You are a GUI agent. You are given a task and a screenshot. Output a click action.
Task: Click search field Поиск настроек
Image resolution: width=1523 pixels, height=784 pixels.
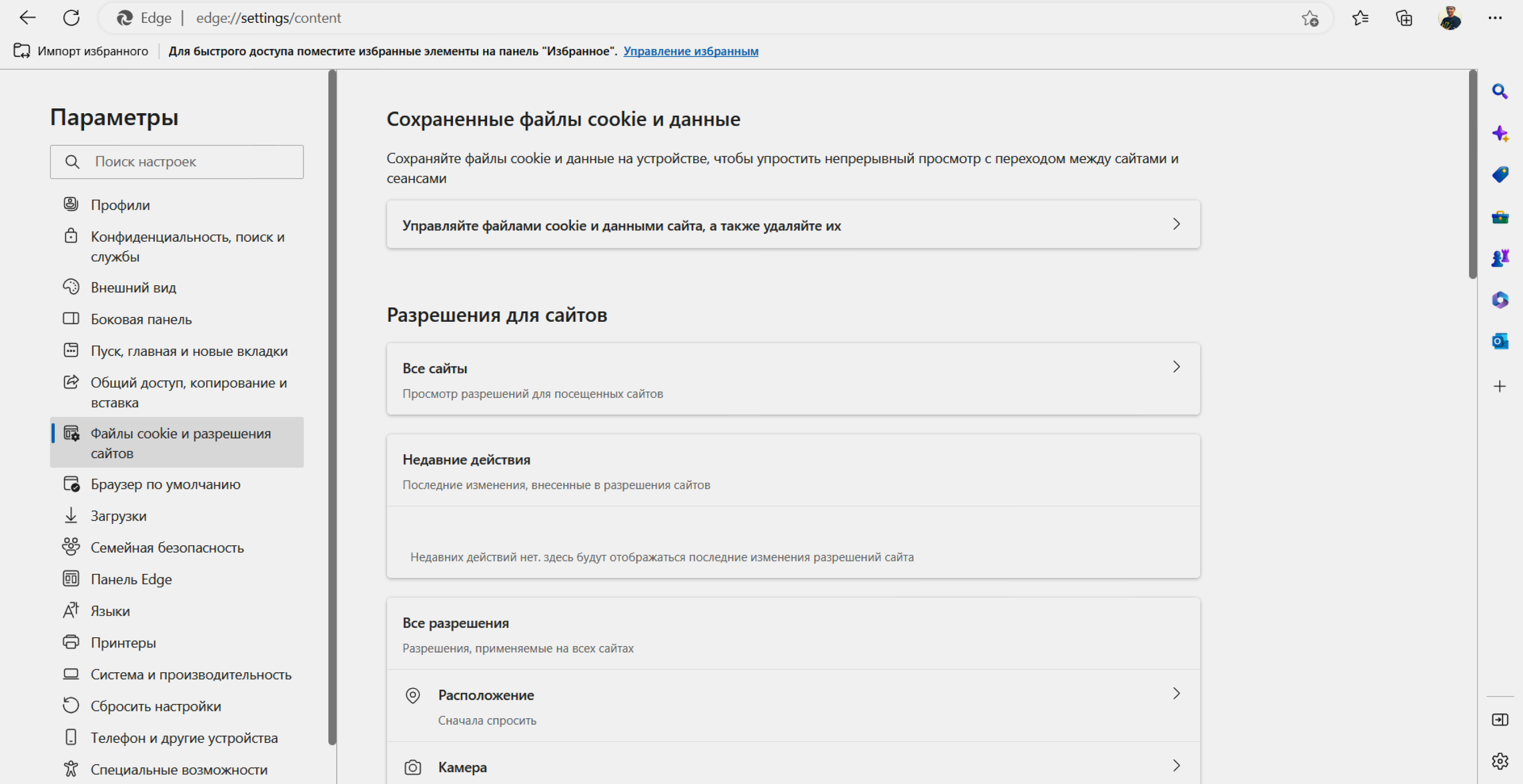tap(177, 161)
